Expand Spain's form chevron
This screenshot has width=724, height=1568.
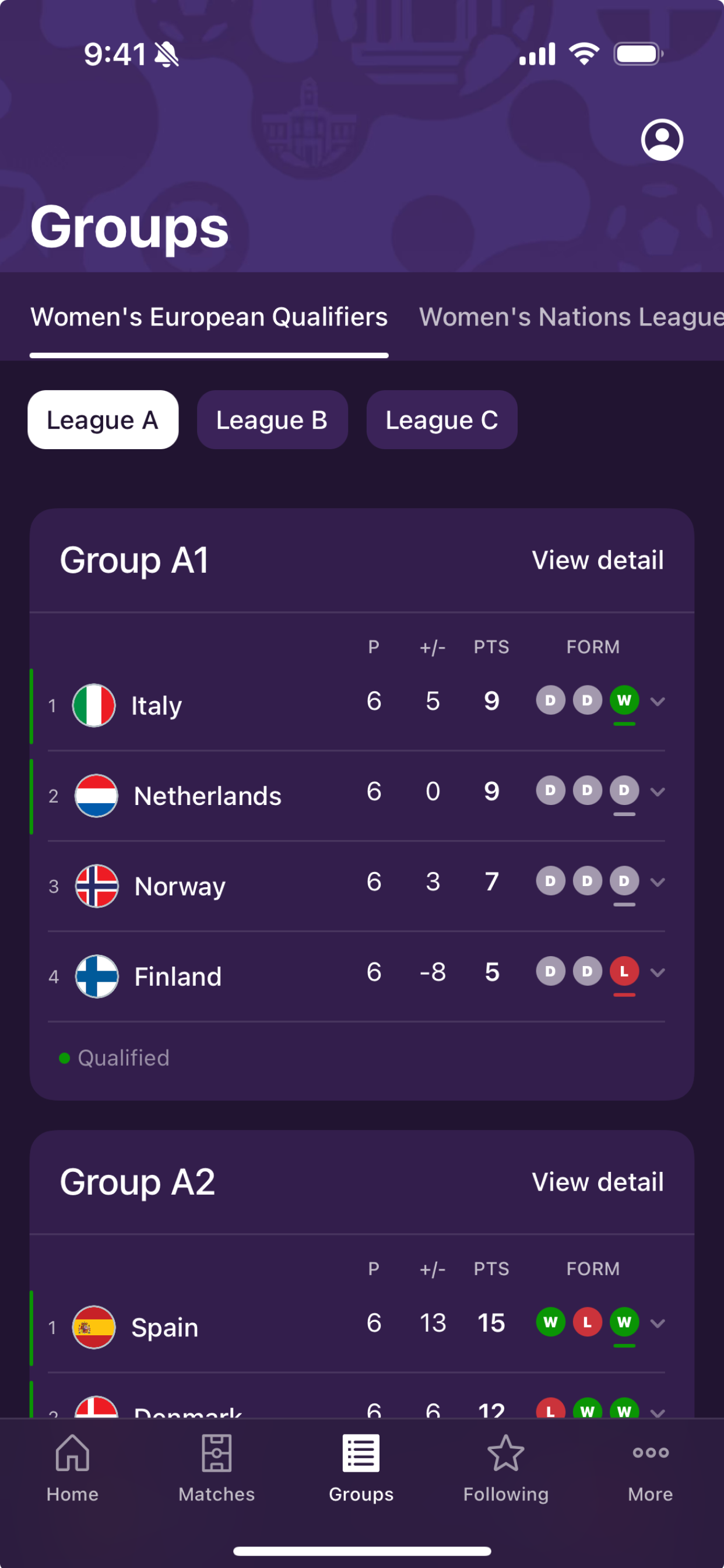pyautogui.click(x=658, y=1324)
